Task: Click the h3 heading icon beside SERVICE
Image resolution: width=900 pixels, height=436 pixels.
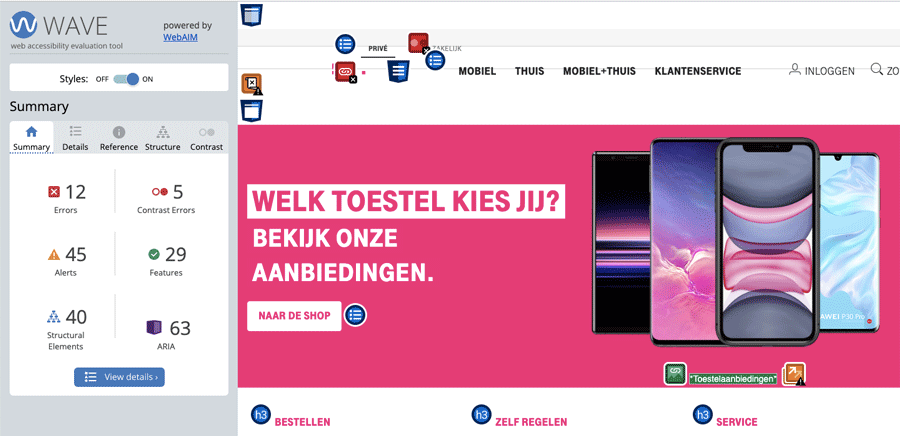Action: (x=703, y=415)
